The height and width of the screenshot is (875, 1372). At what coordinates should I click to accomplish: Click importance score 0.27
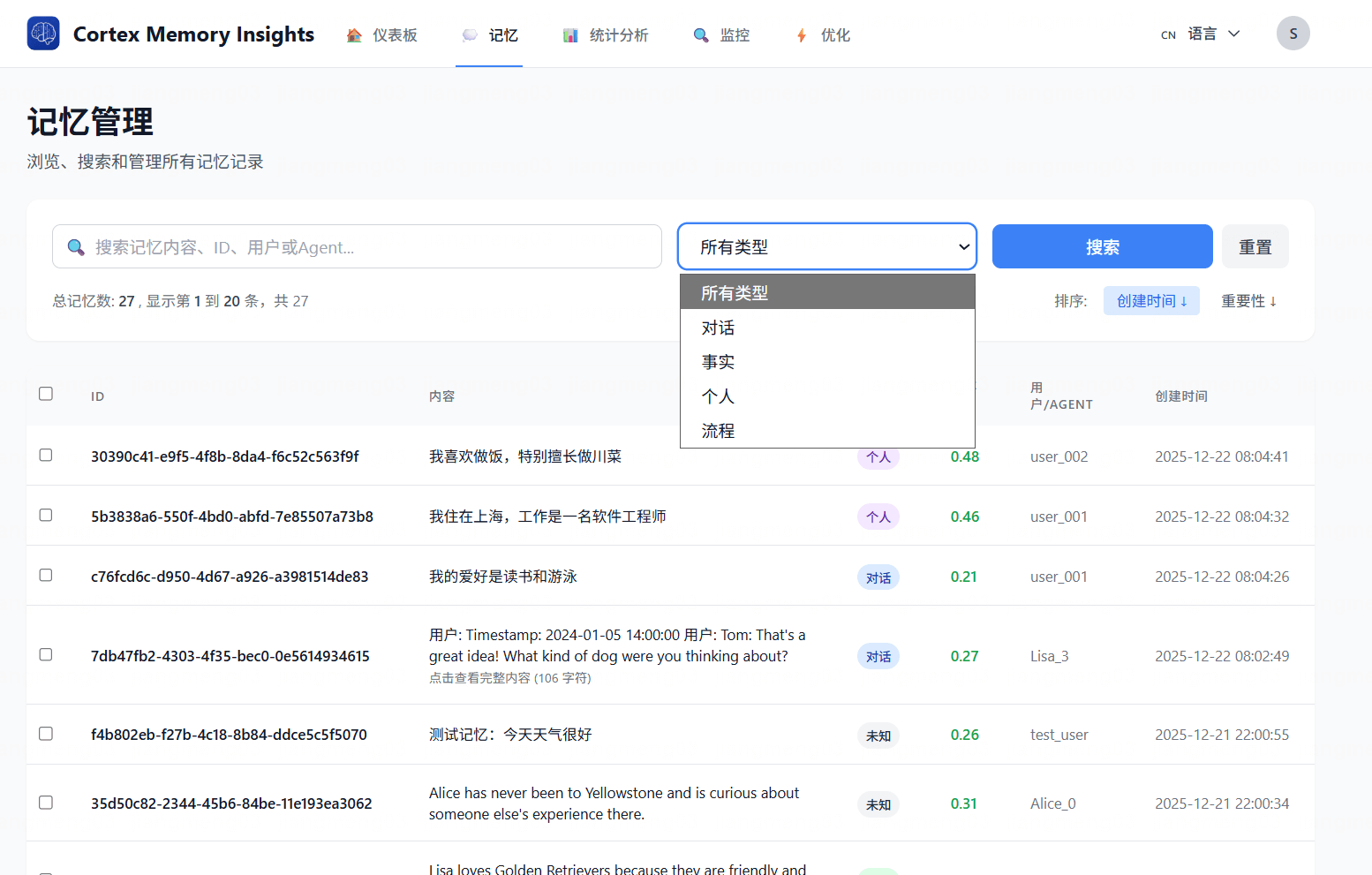tap(965, 656)
